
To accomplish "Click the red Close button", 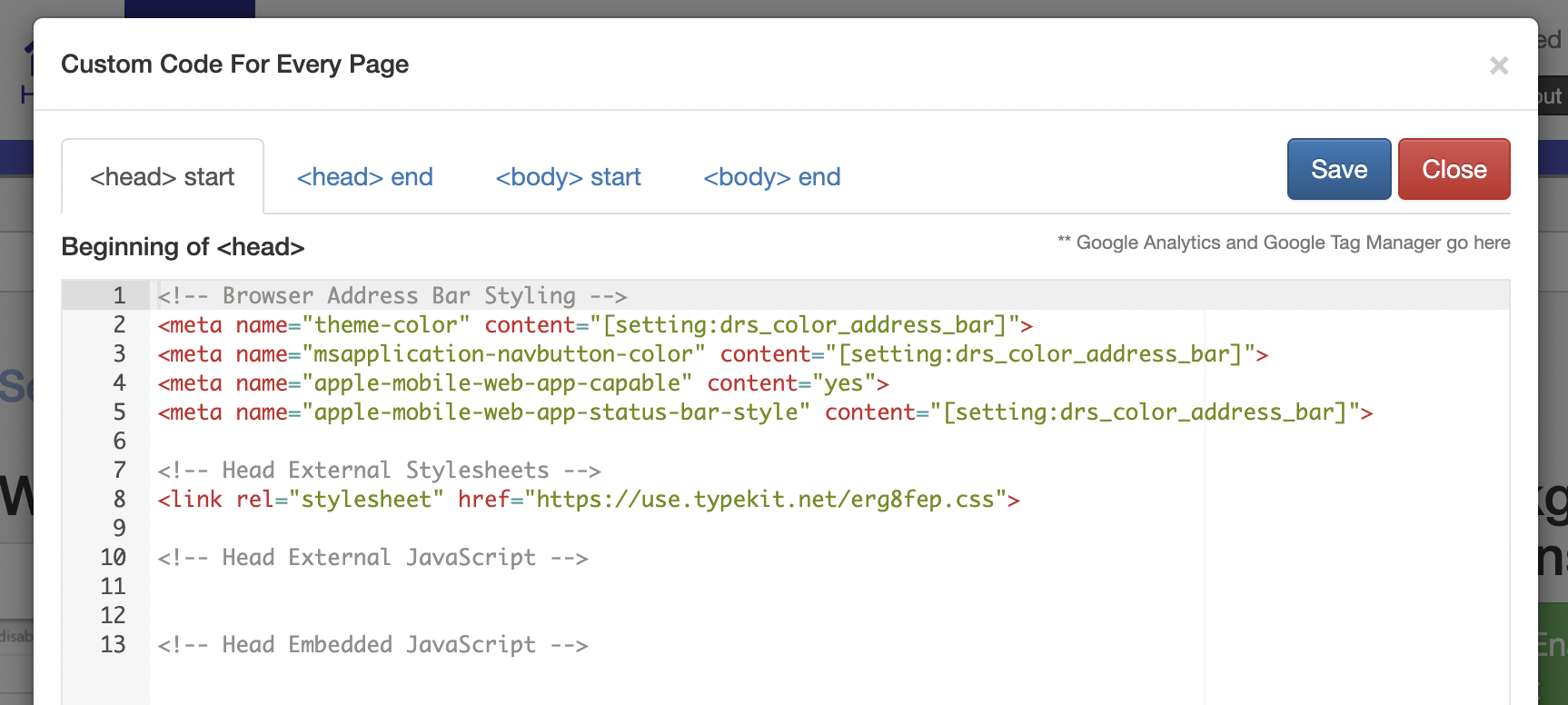I will [x=1454, y=170].
